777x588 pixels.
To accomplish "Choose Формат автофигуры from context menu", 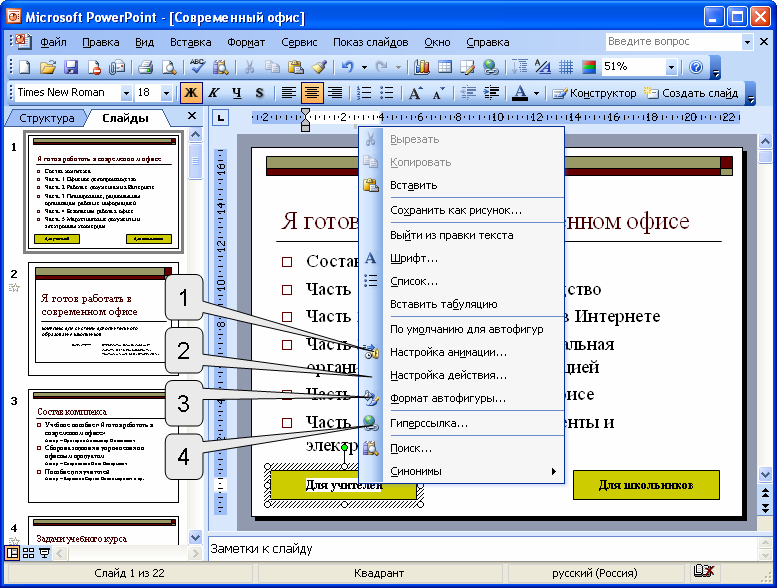I will tap(461, 398).
